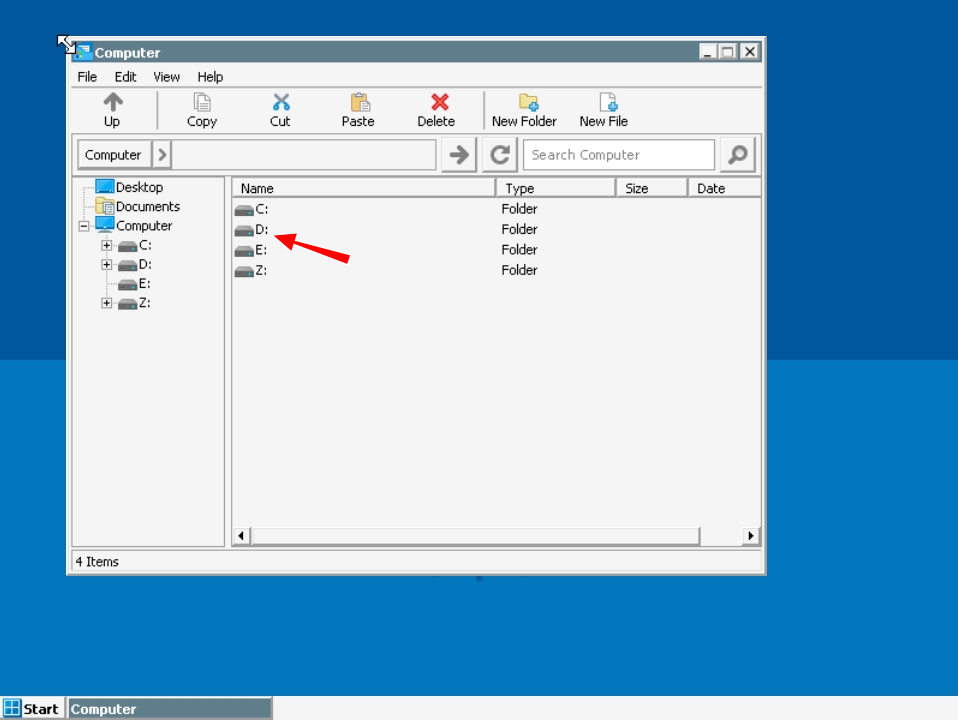Copy the selected item via toolbar
This screenshot has width=958, height=720.
[202, 110]
